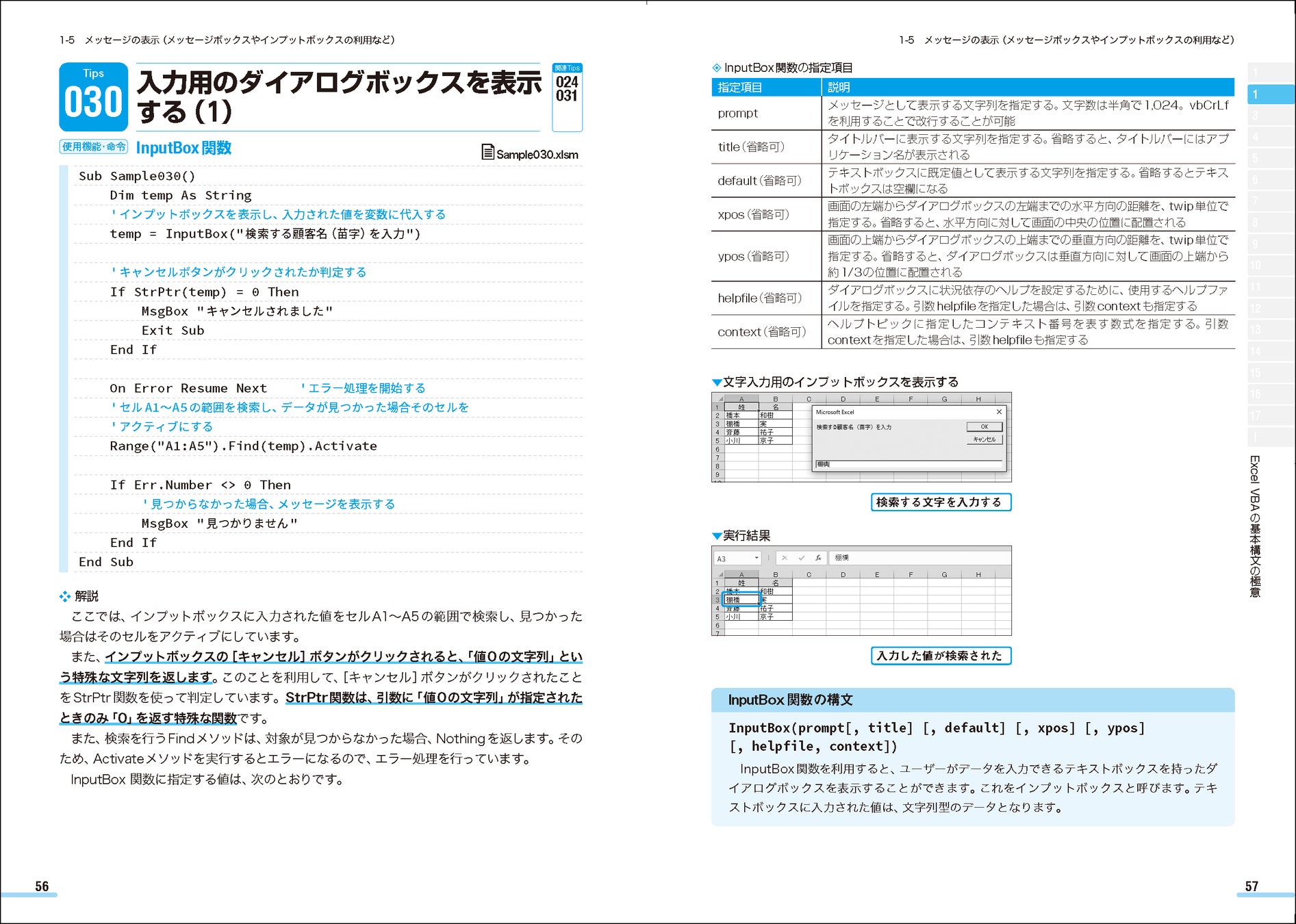Click キャンセル in the Microsoft Excel dialog
1296x924 pixels.
984,439
